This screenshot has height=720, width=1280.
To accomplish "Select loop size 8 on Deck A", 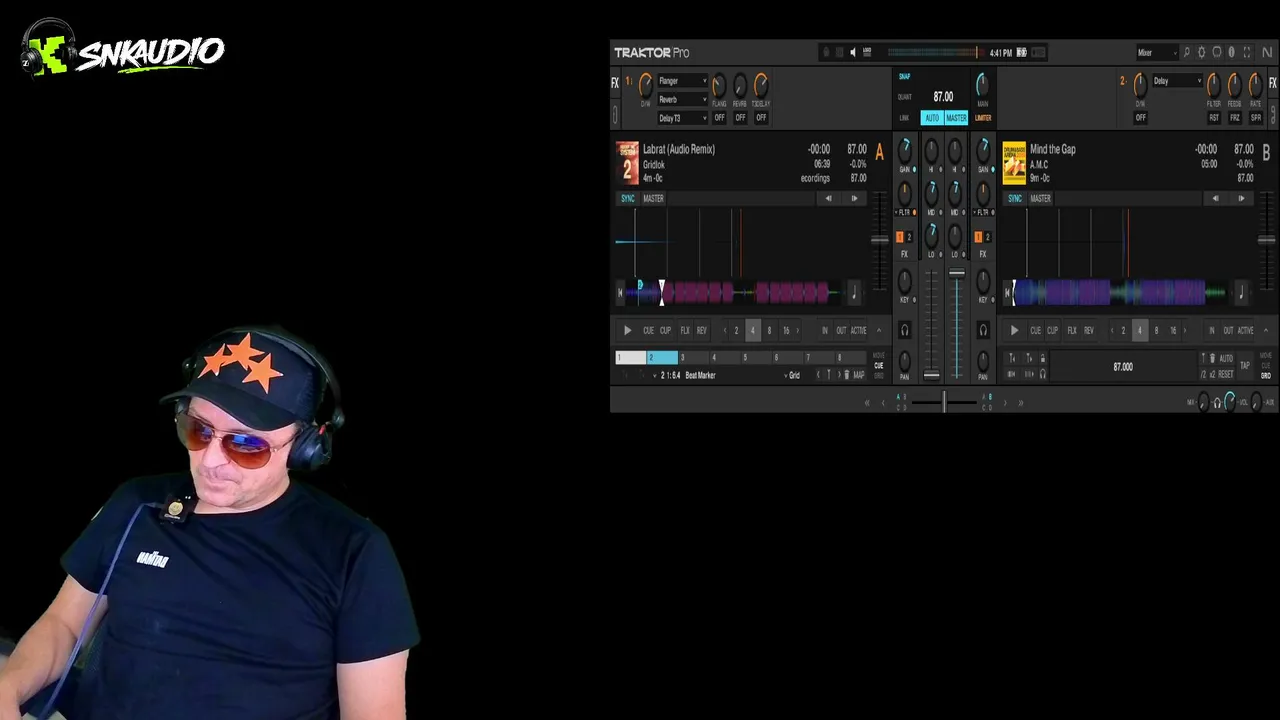I will point(769,331).
